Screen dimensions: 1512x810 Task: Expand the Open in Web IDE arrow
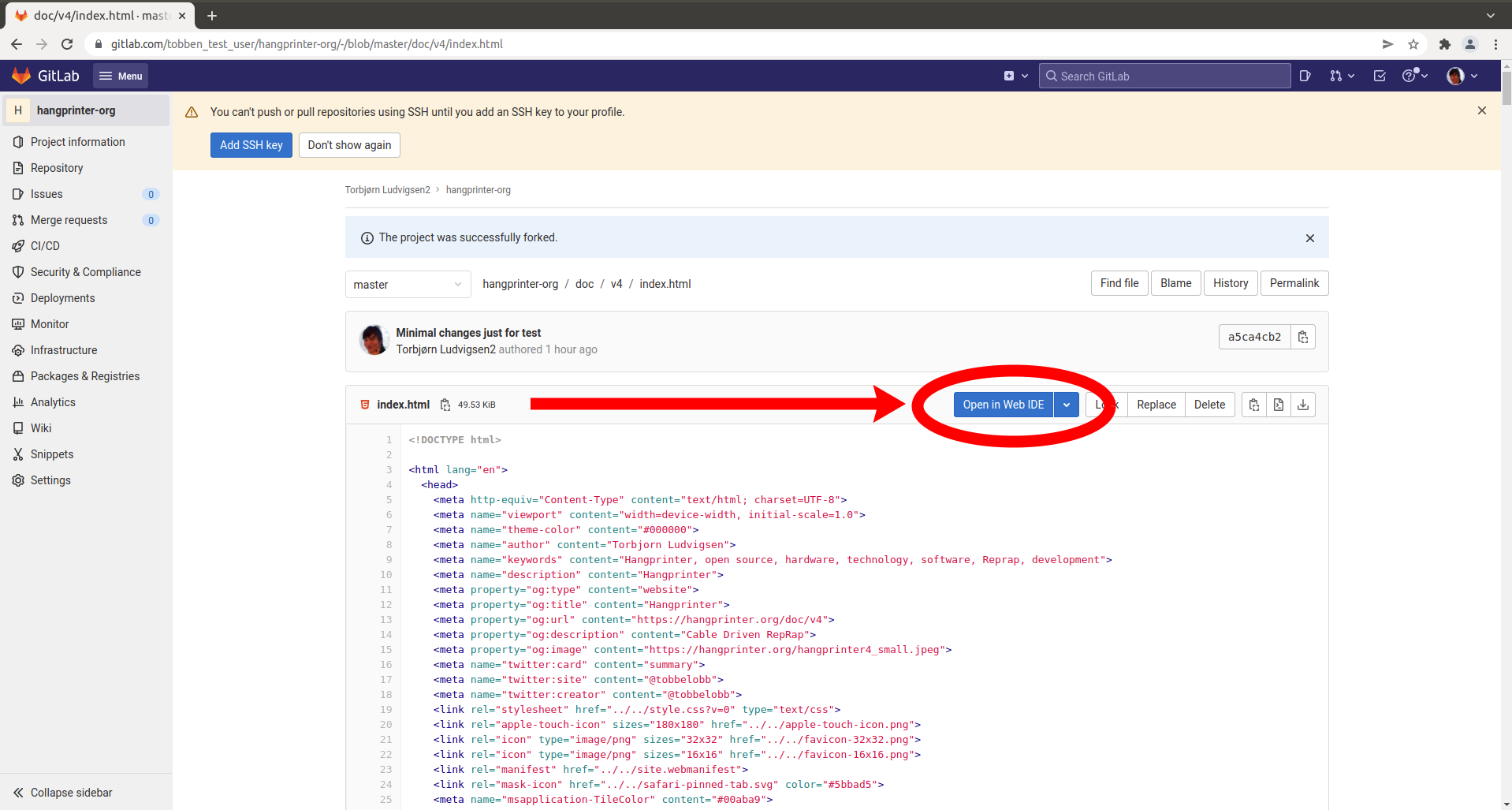pos(1067,405)
